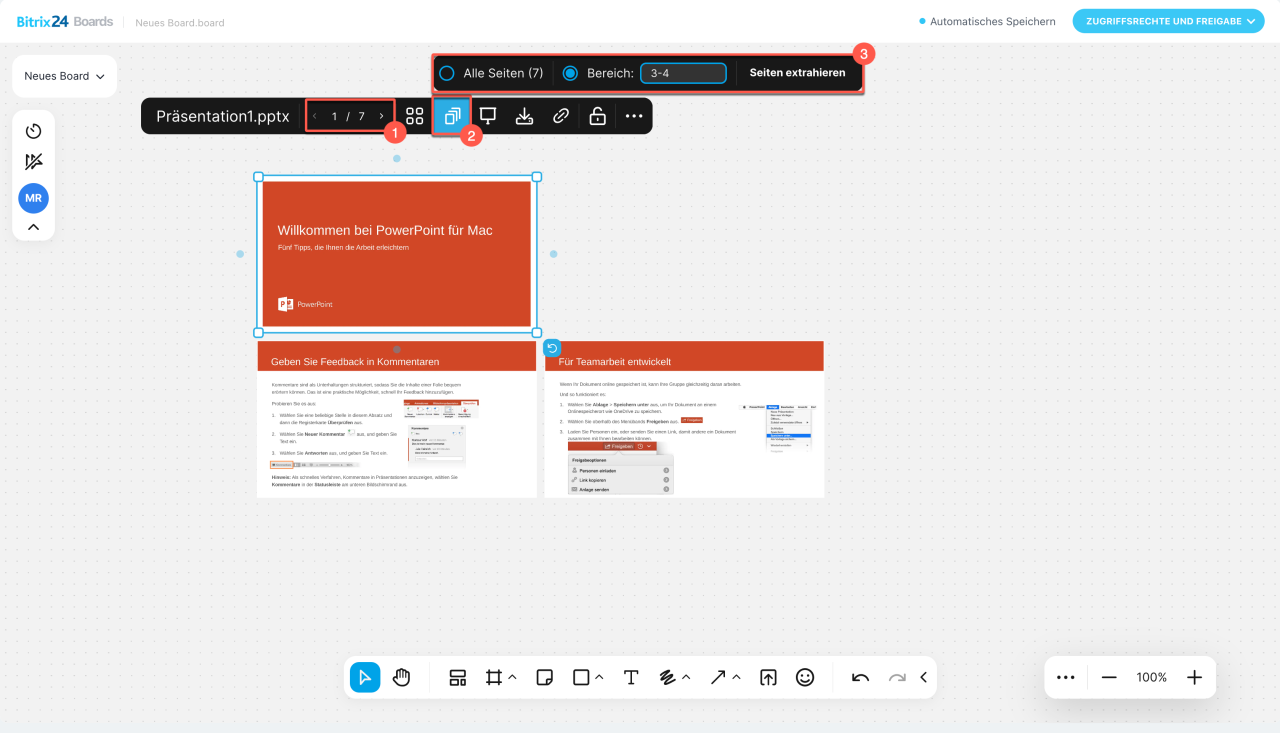
Task: Select the arrow connector tool
Action: pos(718,677)
